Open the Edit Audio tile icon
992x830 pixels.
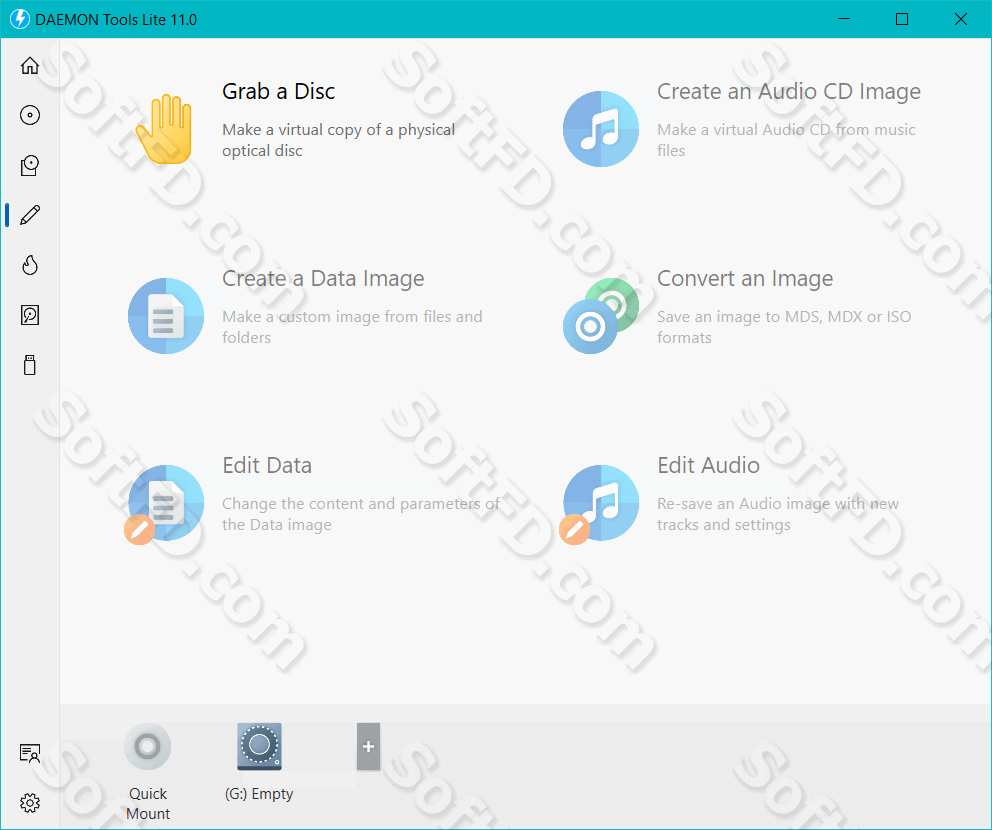(x=600, y=504)
